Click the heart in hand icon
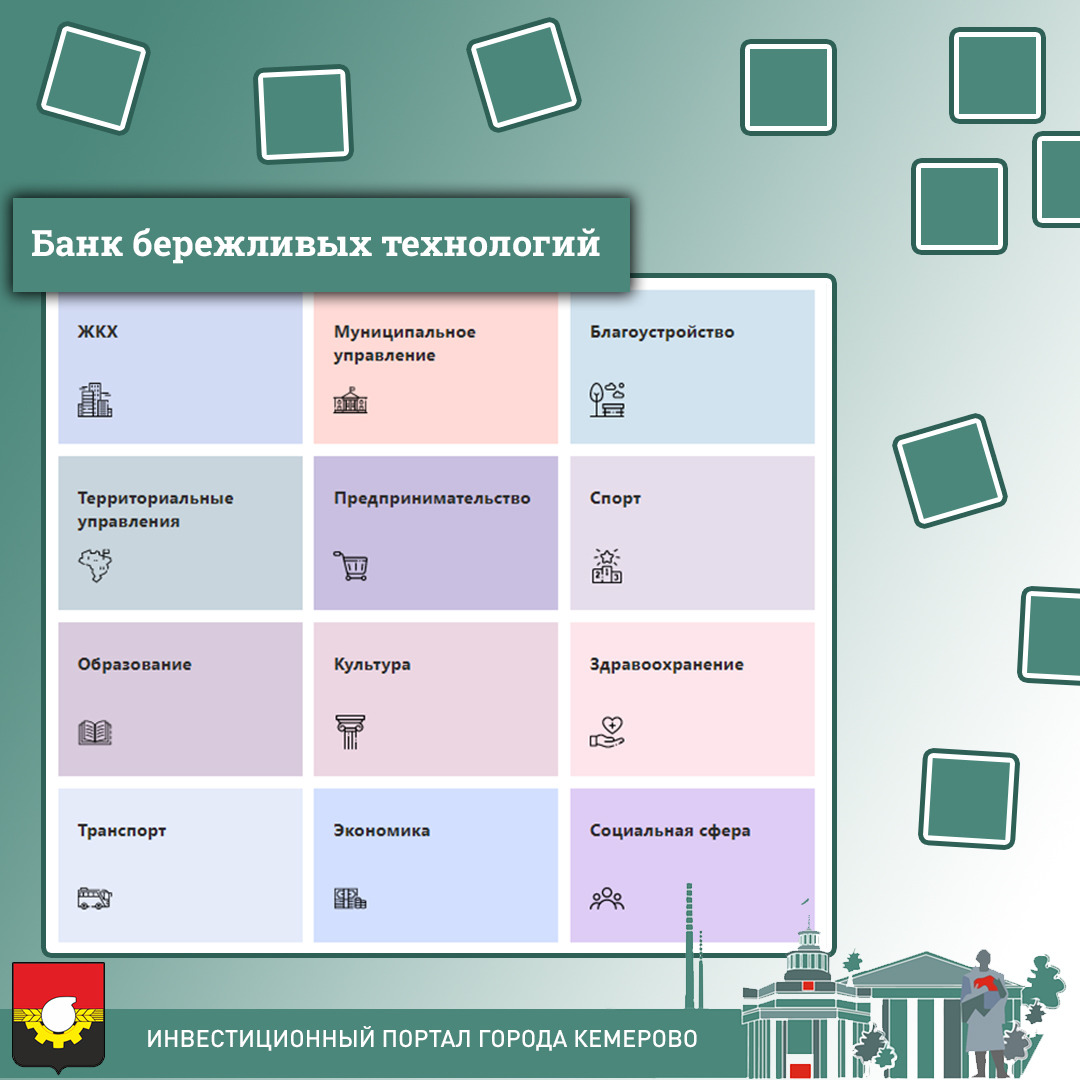 coord(607,732)
